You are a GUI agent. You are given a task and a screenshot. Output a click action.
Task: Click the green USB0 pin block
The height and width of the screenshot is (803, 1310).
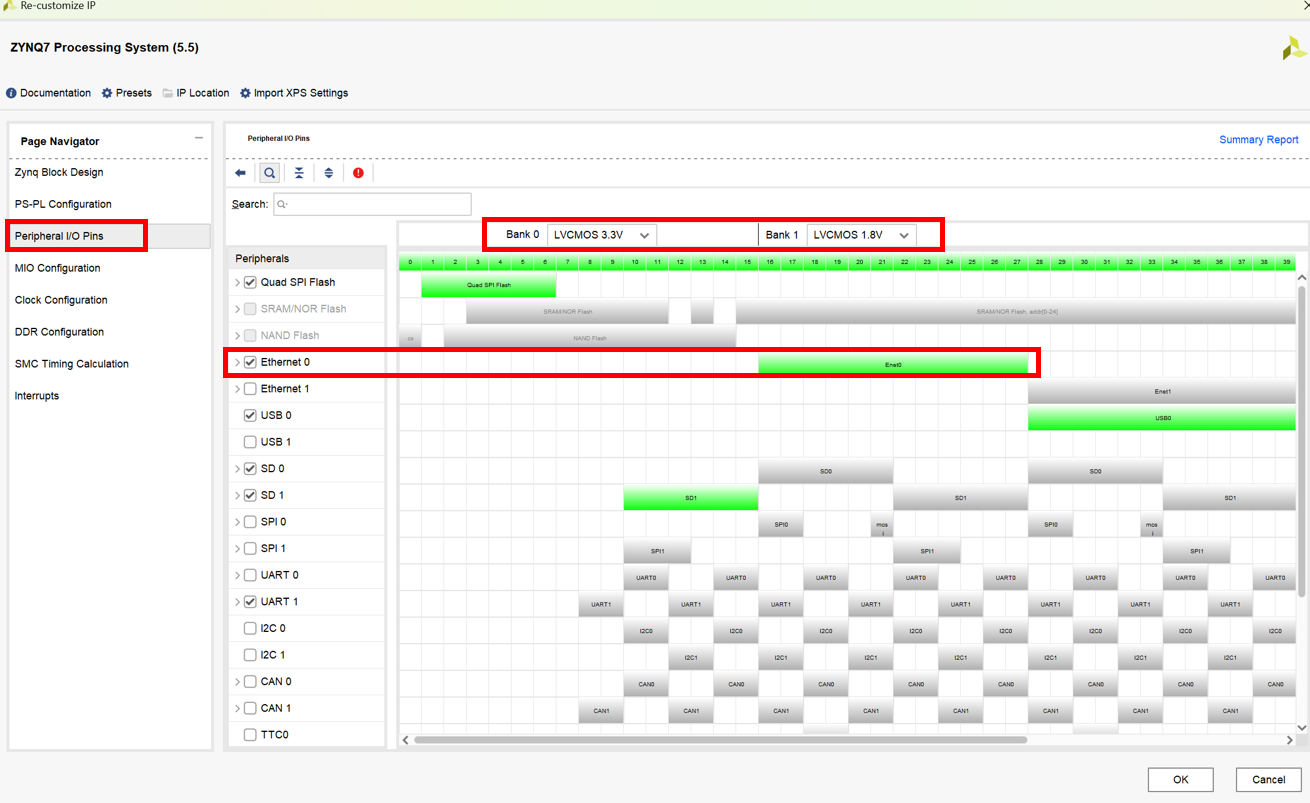click(1162, 418)
